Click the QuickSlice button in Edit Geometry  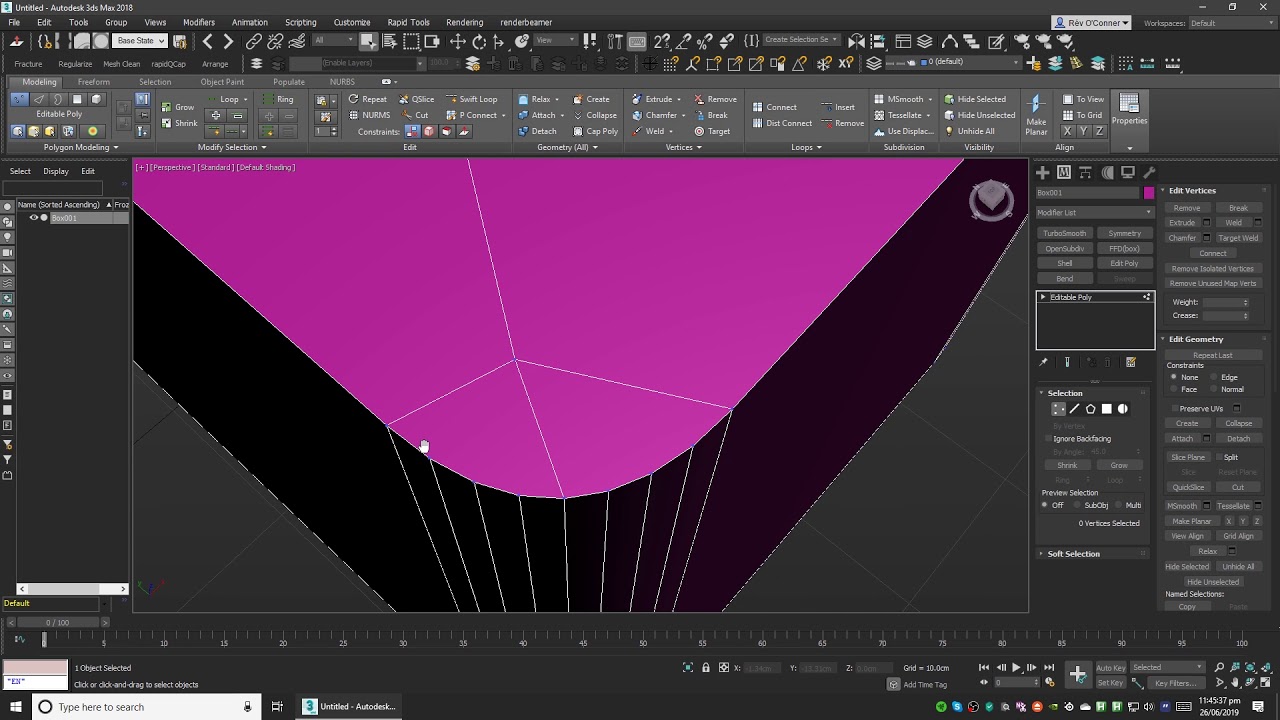click(x=1188, y=487)
